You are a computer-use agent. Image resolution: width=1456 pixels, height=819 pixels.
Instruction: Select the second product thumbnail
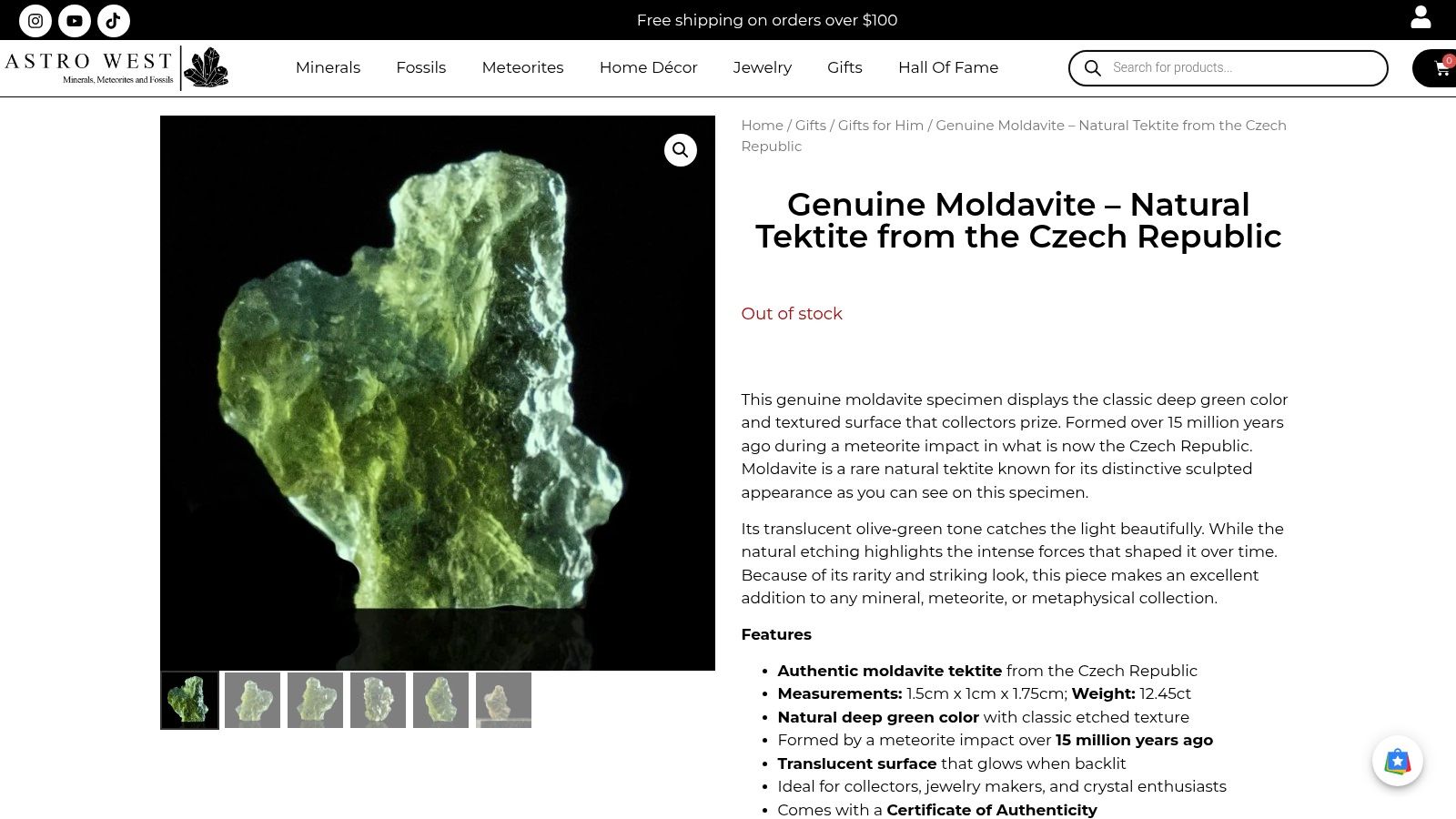[252, 700]
